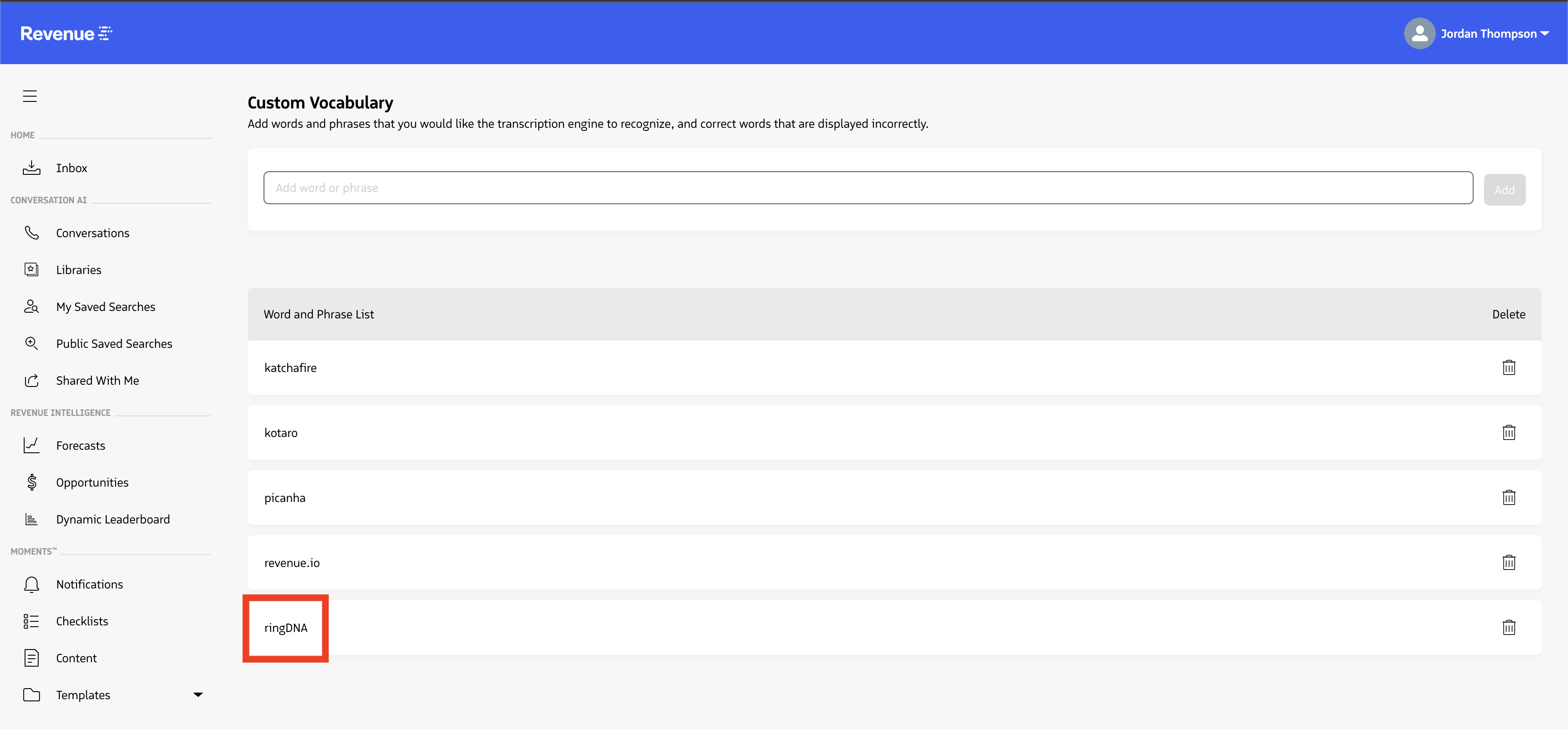This screenshot has height=729, width=1568.
Task: Click the Revenue logo link
Action: 66,33
